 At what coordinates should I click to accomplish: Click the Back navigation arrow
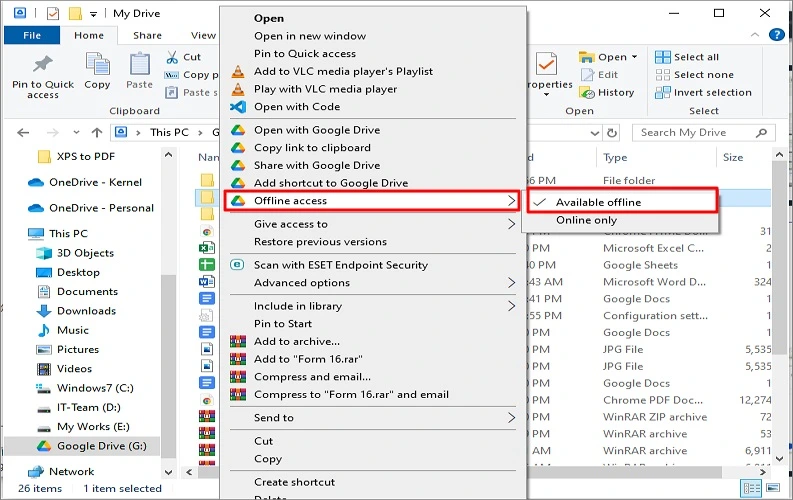(x=23, y=132)
